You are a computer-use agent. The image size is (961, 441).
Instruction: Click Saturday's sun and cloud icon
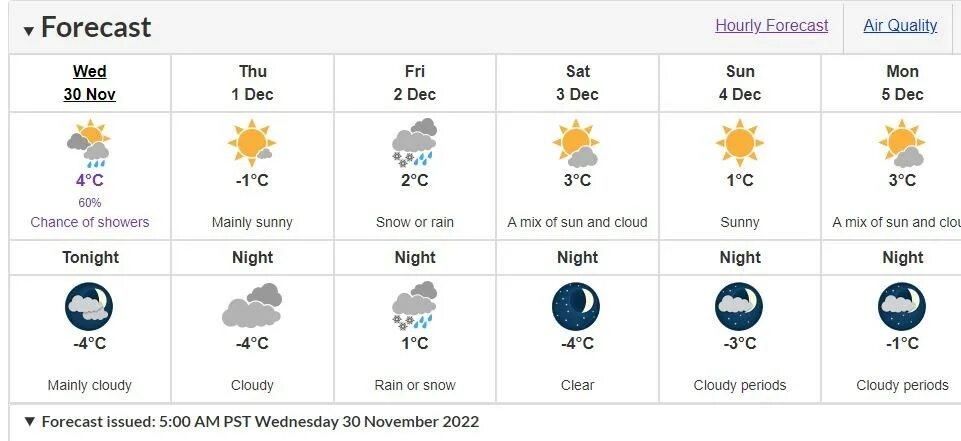(x=576, y=143)
